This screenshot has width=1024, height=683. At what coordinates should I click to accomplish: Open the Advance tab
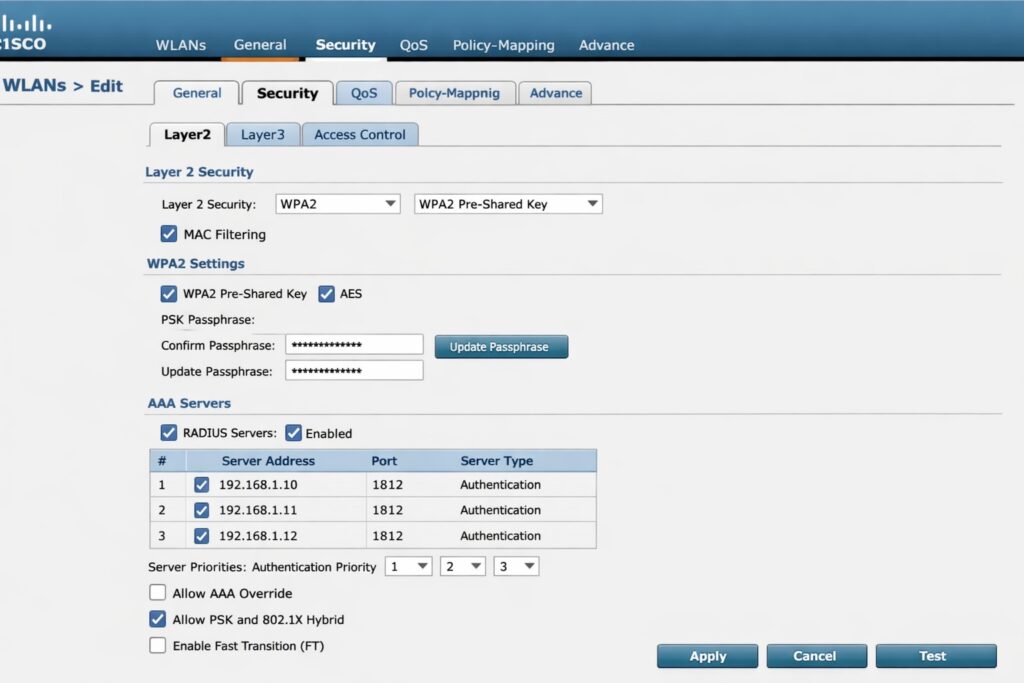(555, 92)
